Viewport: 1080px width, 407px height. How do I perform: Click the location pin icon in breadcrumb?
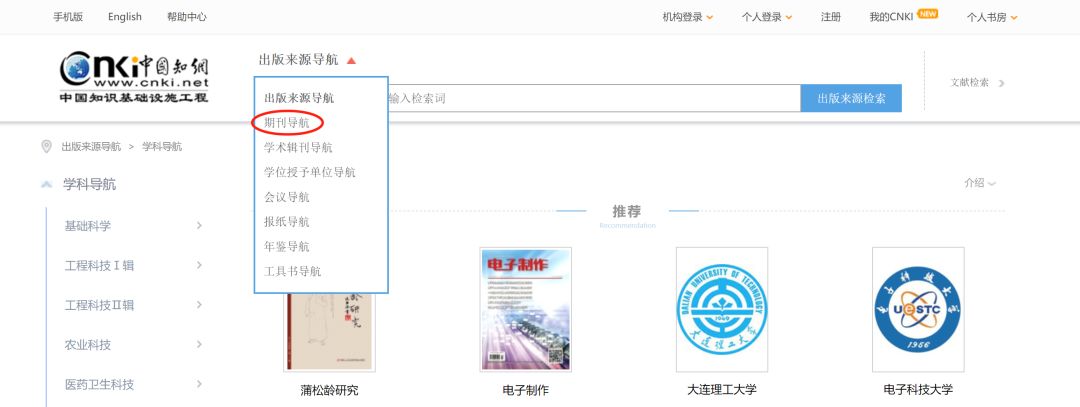46,147
